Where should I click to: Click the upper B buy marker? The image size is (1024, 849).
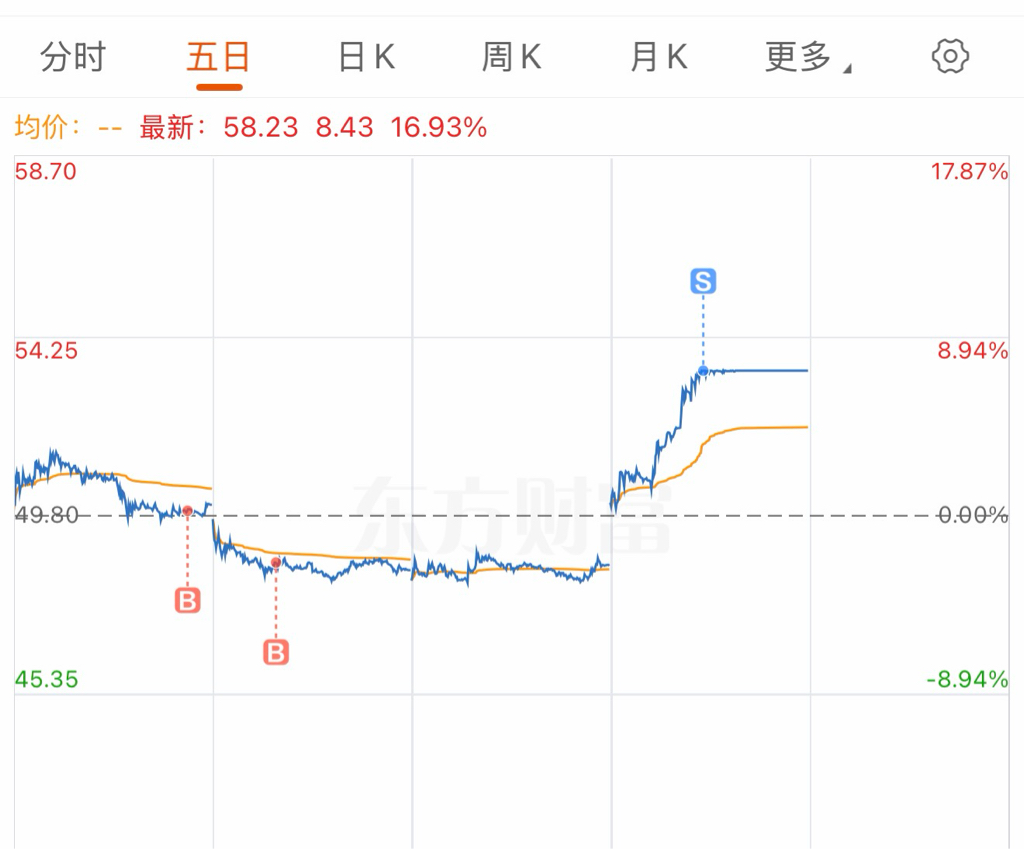[x=187, y=600]
